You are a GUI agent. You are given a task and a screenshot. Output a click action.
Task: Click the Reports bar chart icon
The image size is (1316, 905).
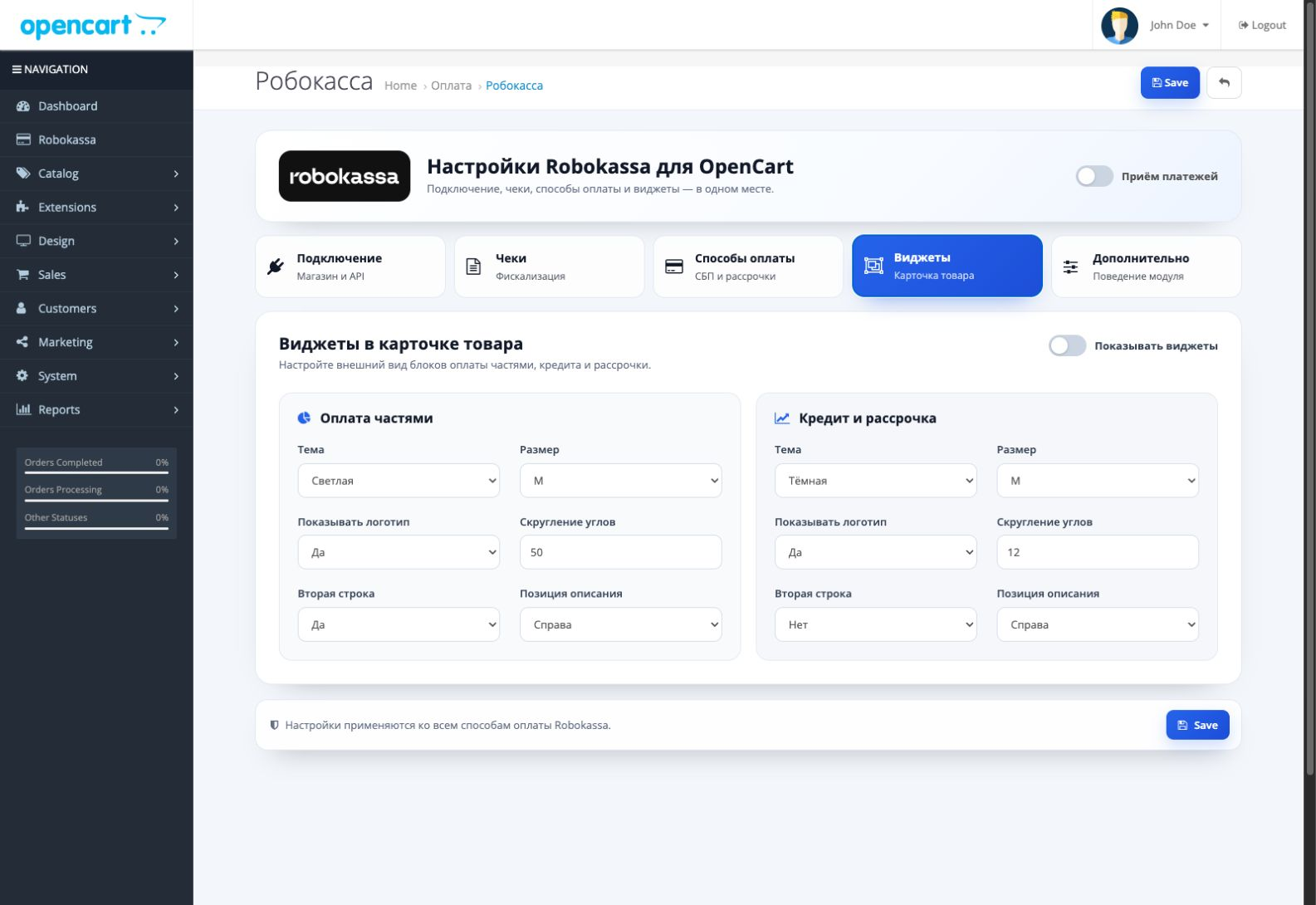(x=23, y=409)
